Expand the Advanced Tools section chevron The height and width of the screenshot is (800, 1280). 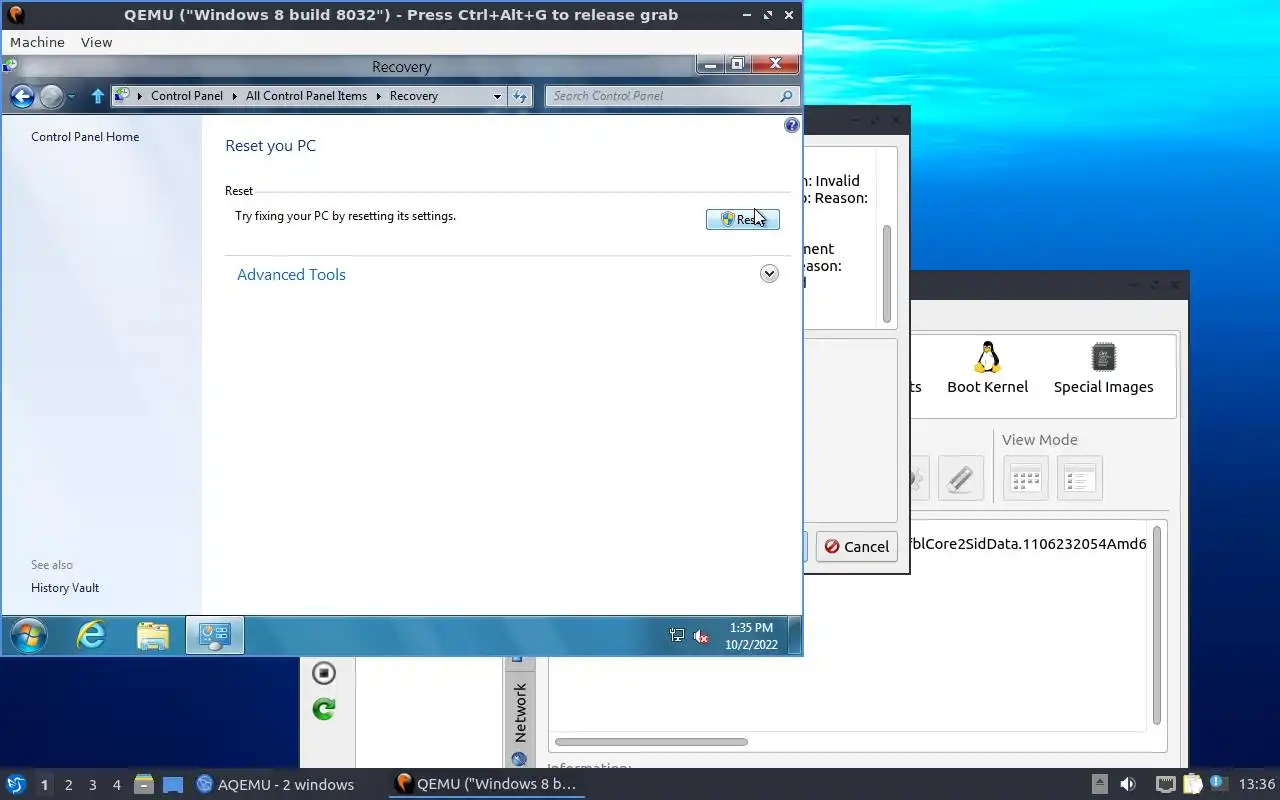[769, 274]
